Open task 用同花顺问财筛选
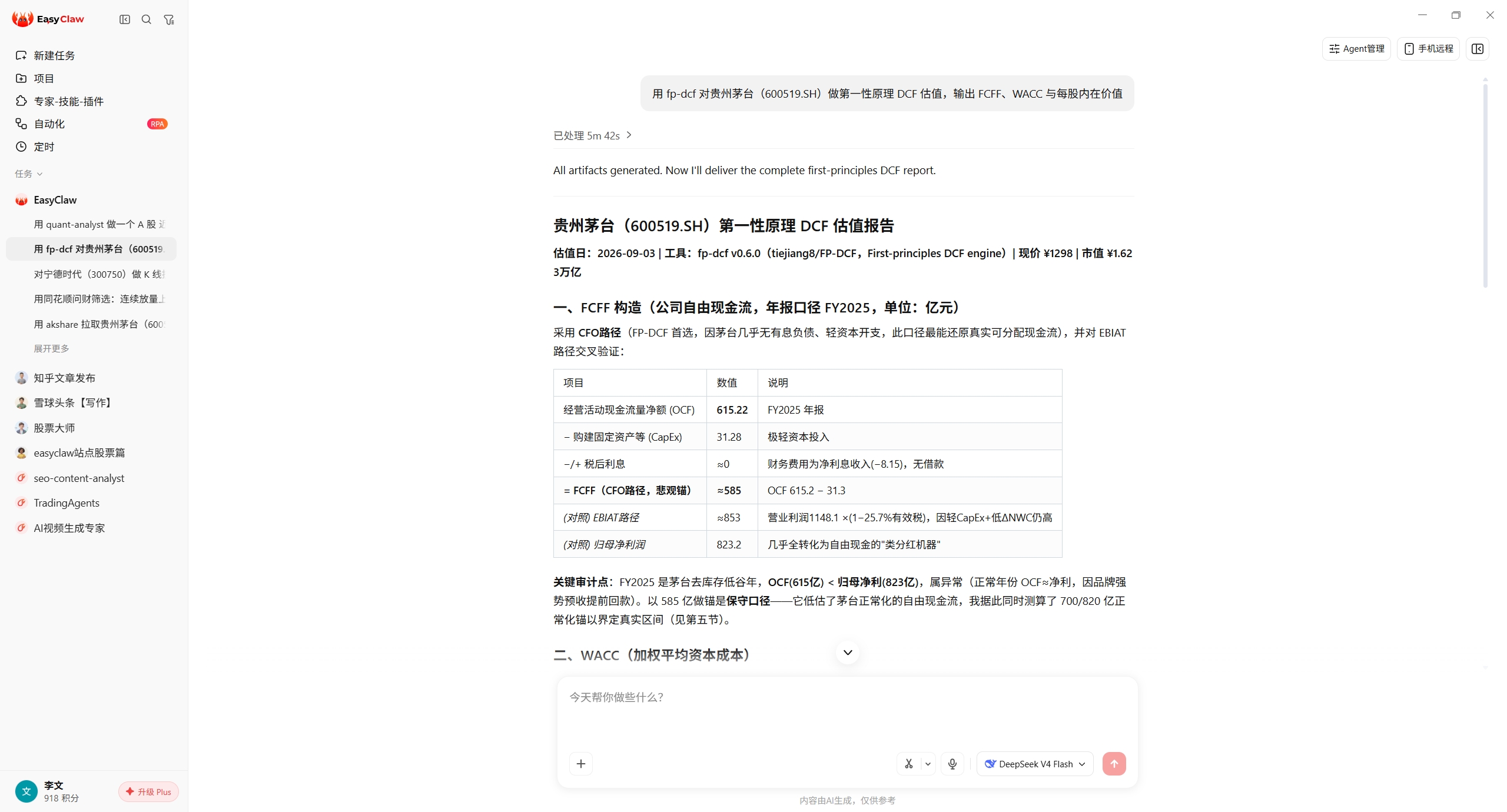 pyautogui.click(x=91, y=299)
